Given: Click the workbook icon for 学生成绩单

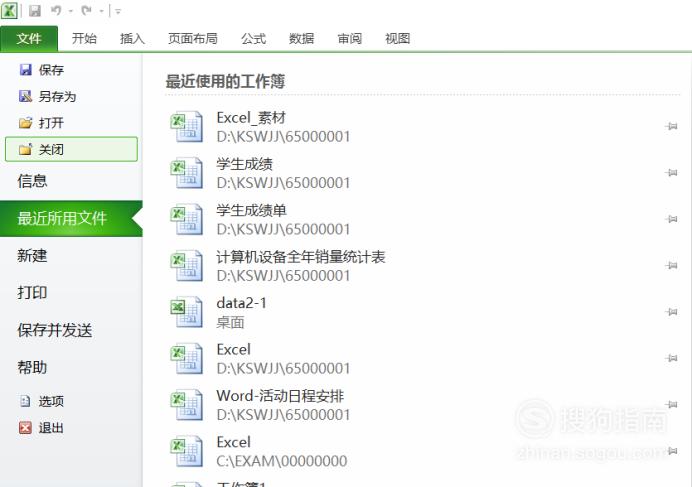Looking at the screenshot, I should [x=187, y=219].
